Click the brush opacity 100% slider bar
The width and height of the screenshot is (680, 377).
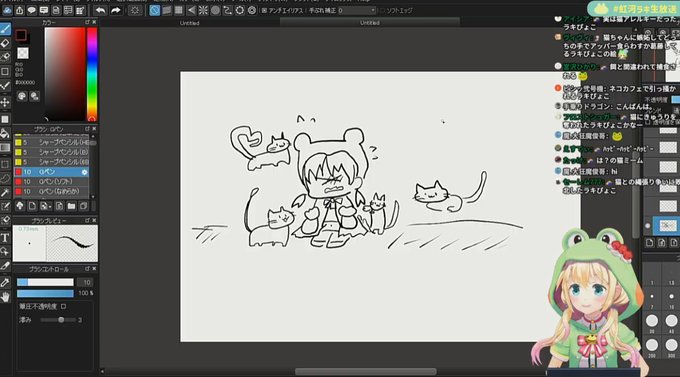tap(45, 293)
